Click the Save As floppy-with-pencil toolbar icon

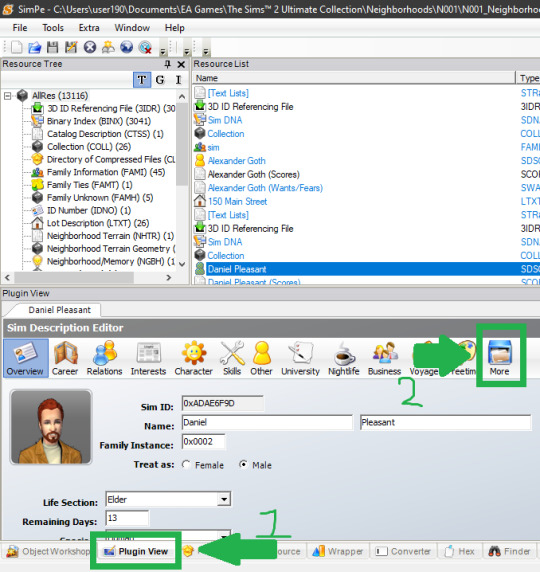tap(71, 47)
